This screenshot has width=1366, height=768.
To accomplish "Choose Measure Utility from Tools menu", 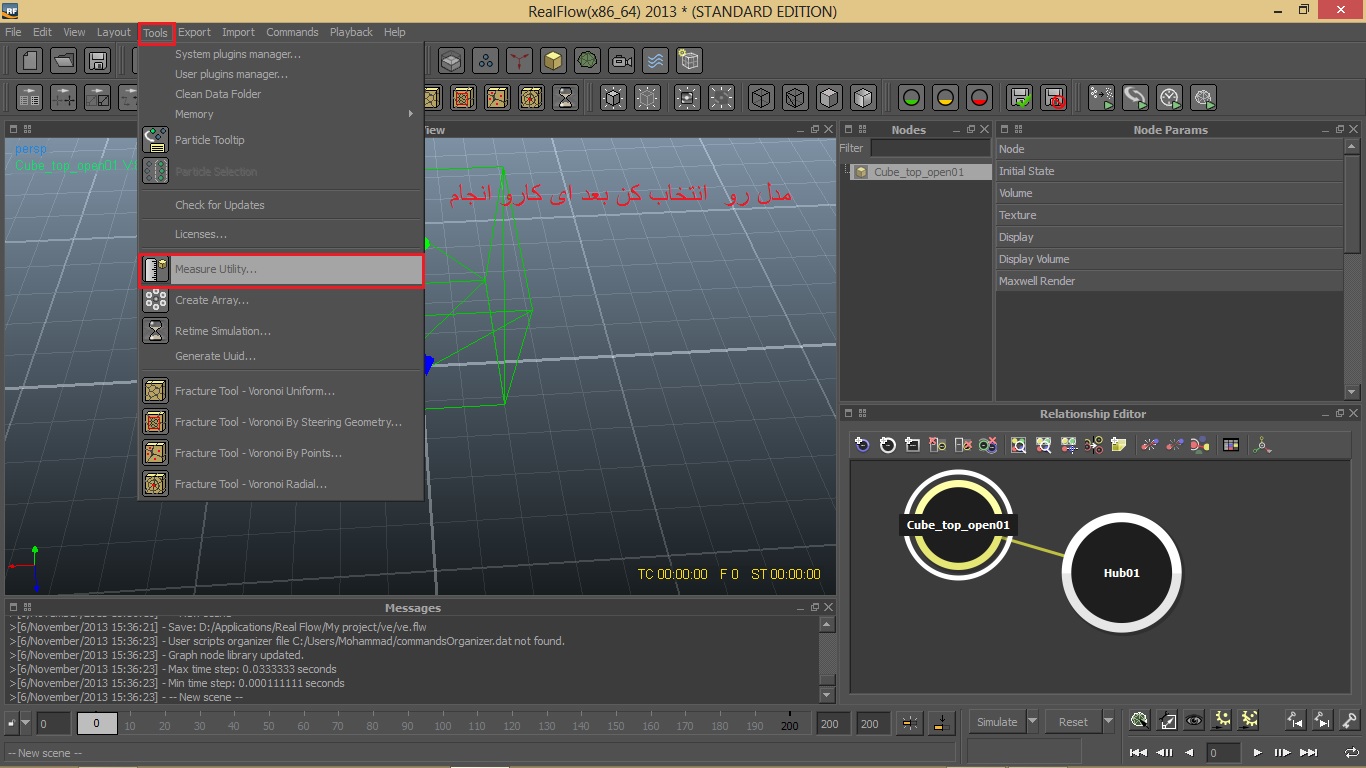I will [x=281, y=270].
